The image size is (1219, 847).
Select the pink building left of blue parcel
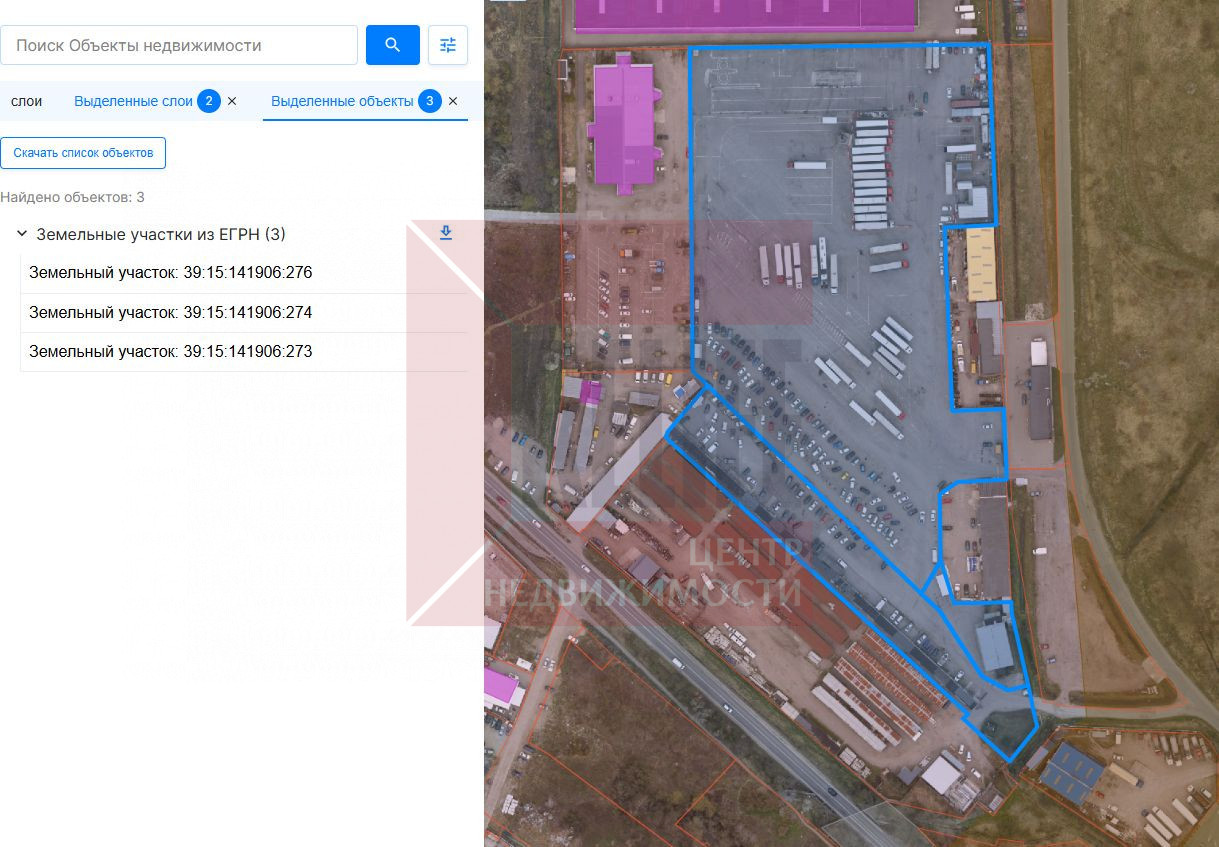623,125
